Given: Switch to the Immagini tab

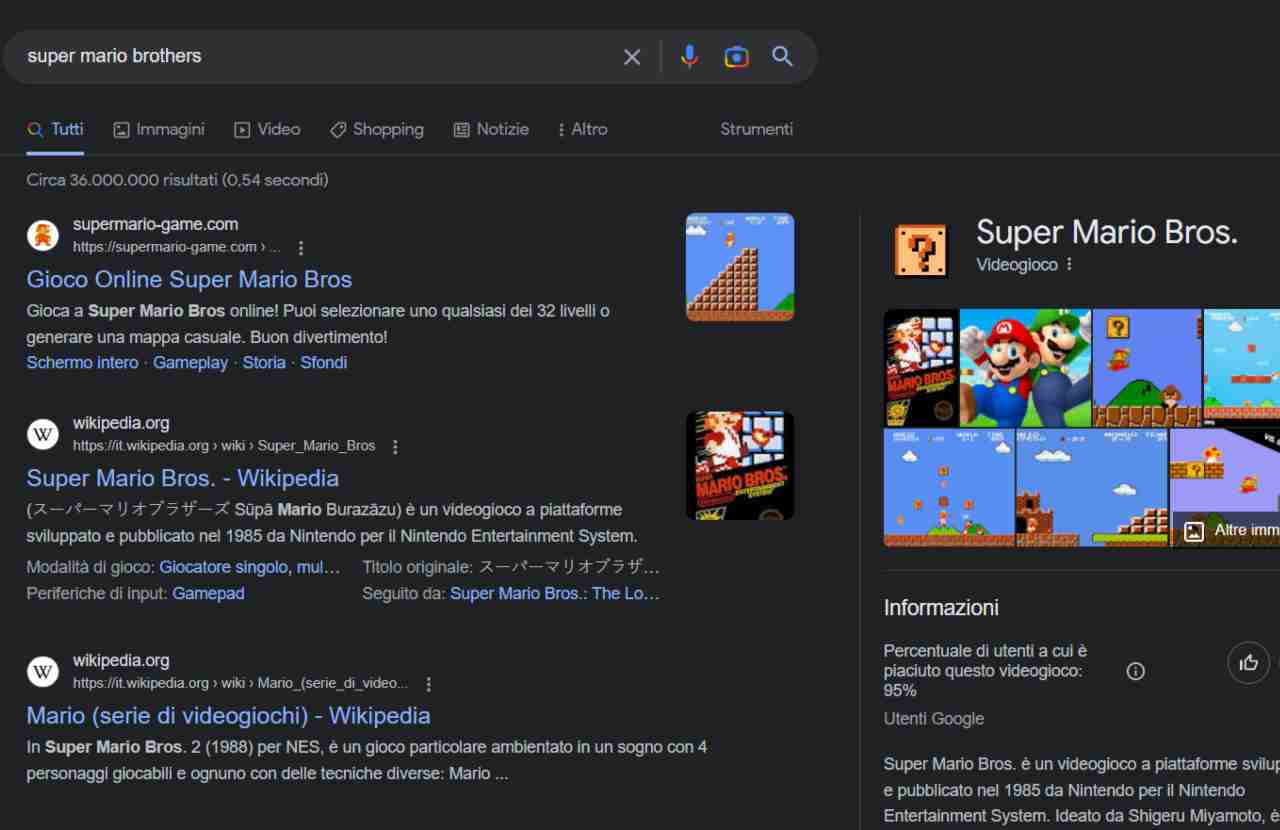Looking at the screenshot, I should pyautogui.click(x=159, y=129).
